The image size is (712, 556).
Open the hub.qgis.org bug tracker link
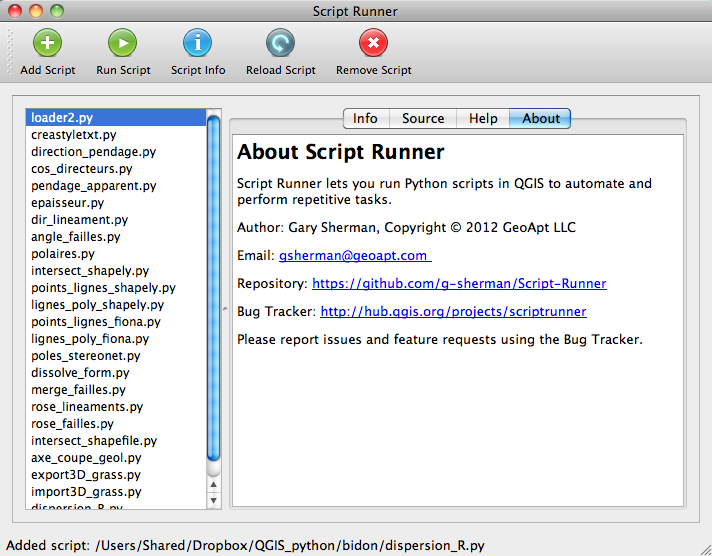453,311
